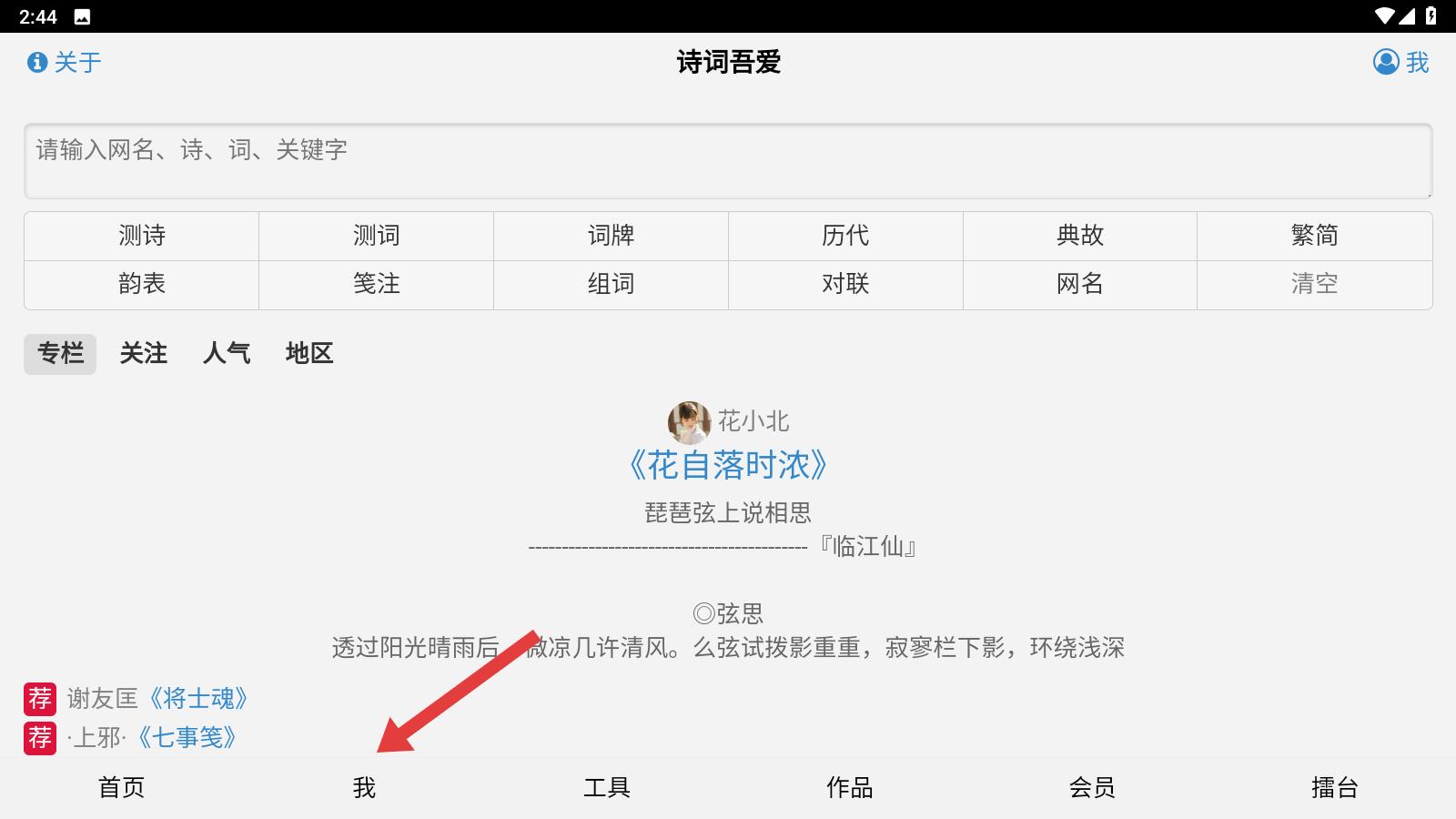This screenshot has width=1456, height=819.
Task: Switch to the 人气 tab
Action: pyautogui.click(x=227, y=353)
